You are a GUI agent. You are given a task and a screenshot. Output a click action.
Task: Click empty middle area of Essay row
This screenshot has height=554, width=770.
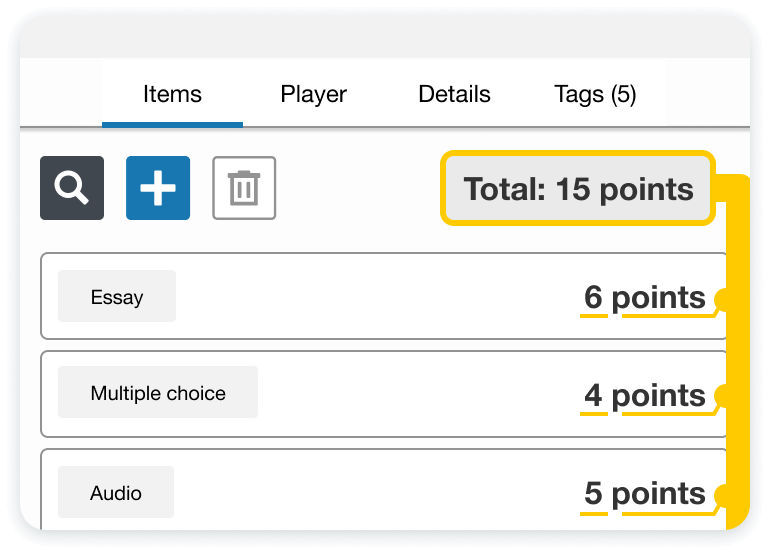380,297
